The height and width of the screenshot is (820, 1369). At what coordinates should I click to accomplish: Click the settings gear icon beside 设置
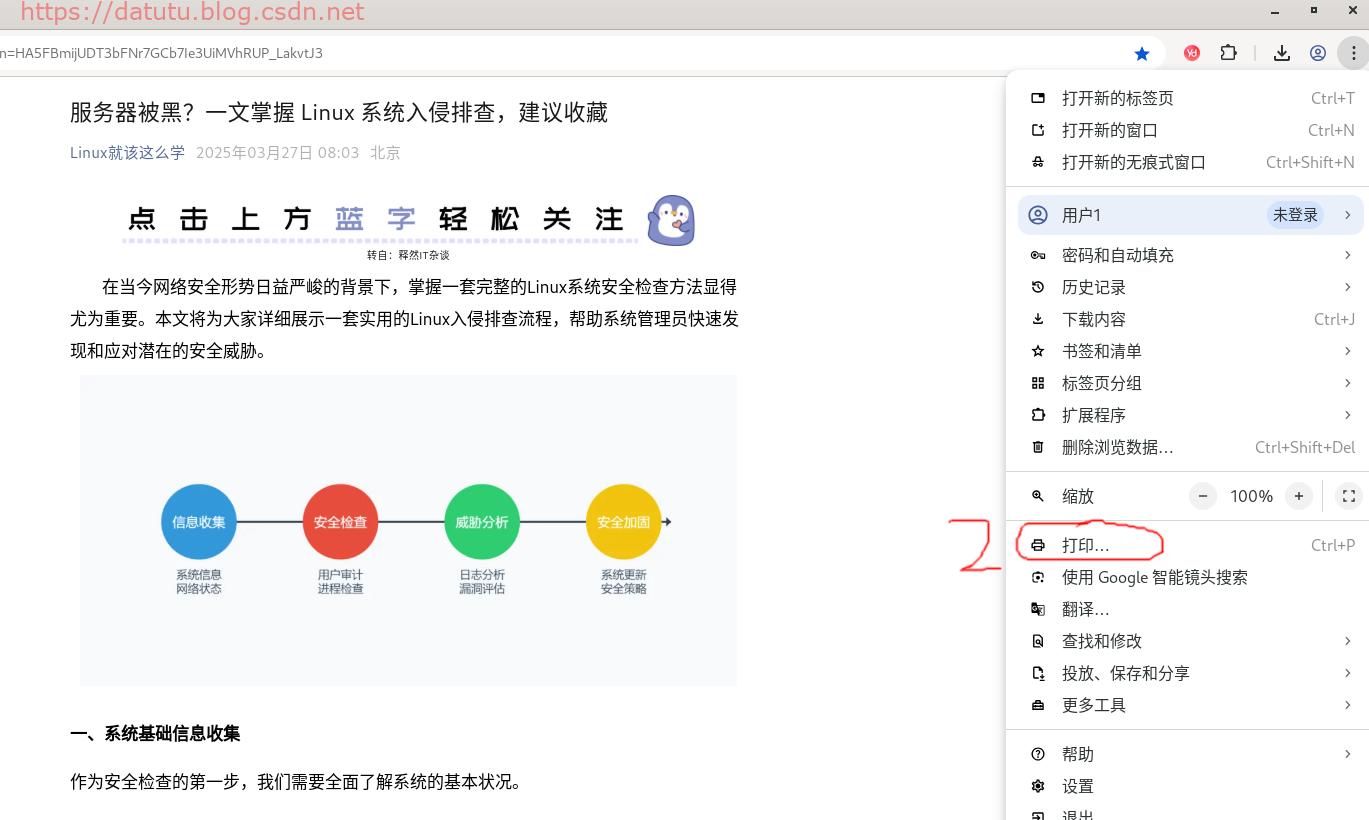coord(1038,786)
